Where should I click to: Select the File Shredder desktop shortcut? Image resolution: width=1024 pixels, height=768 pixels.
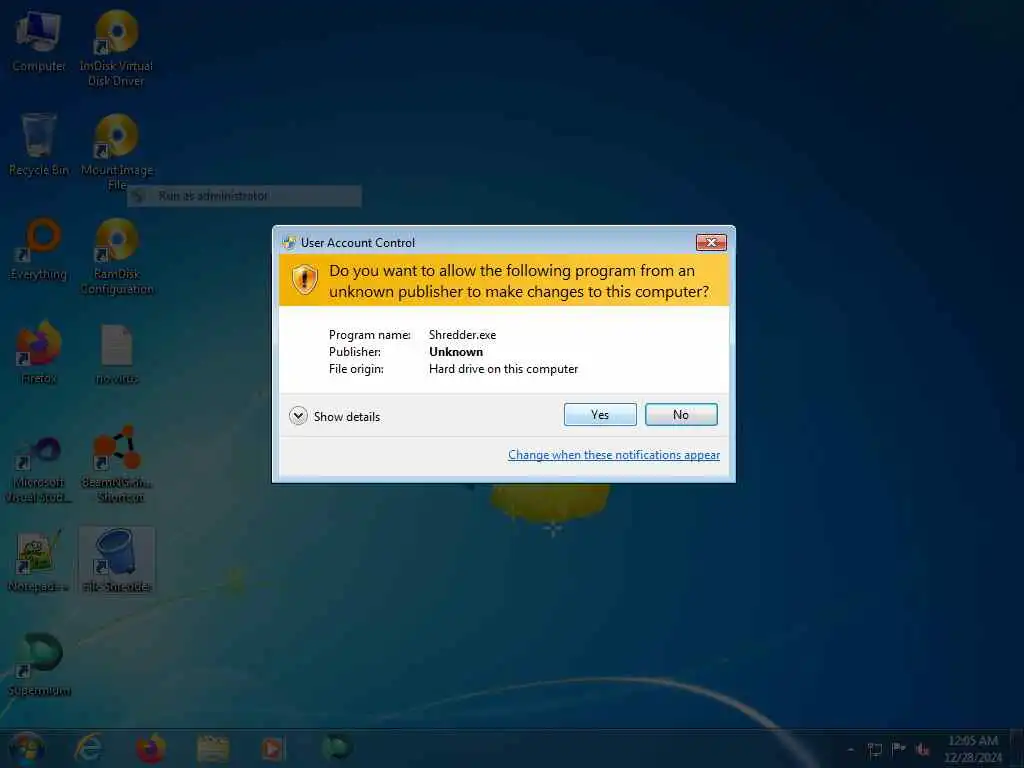(x=117, y=560)
